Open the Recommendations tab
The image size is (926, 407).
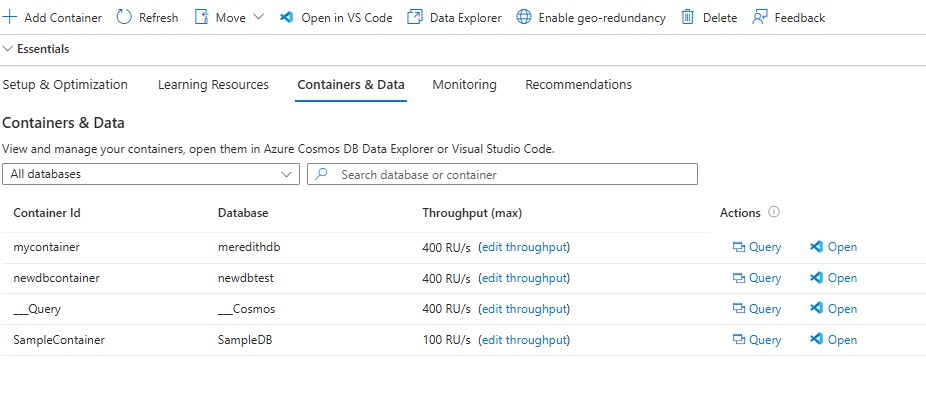tap(578, 84)
